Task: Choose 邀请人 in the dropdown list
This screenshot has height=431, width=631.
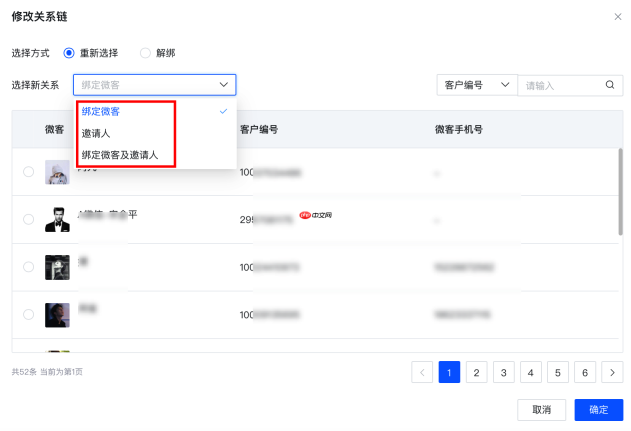Action: [x=155, y=133]
